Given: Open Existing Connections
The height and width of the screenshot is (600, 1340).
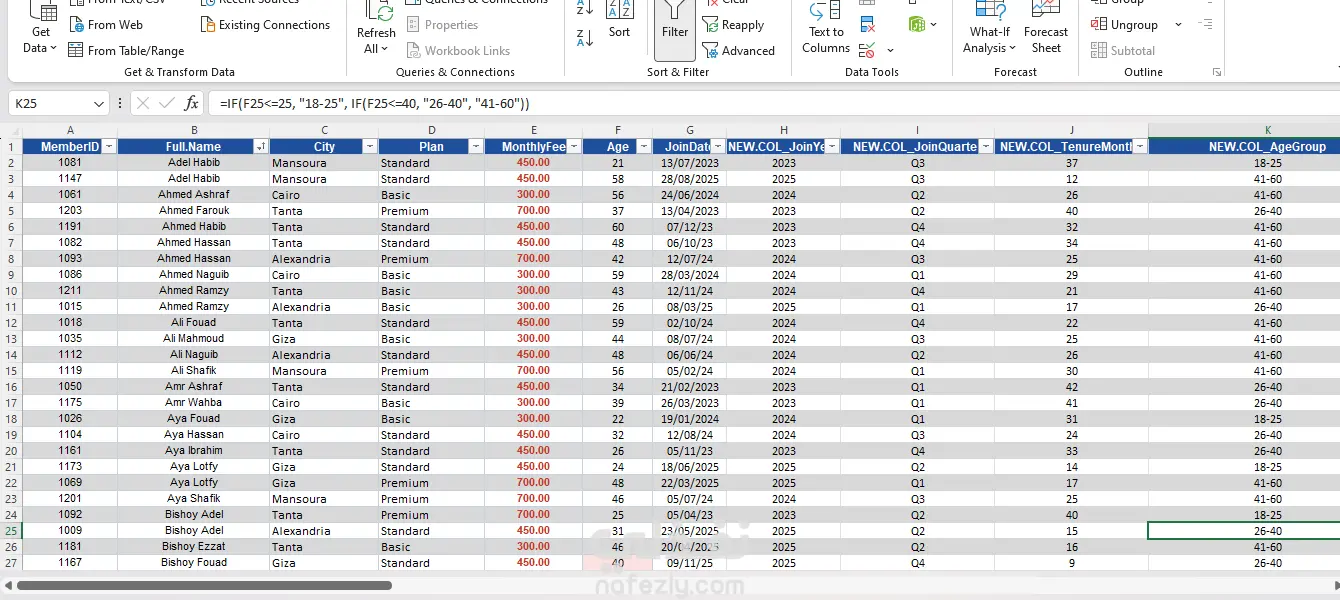Looking at the screenshot, I should (264, 25).
